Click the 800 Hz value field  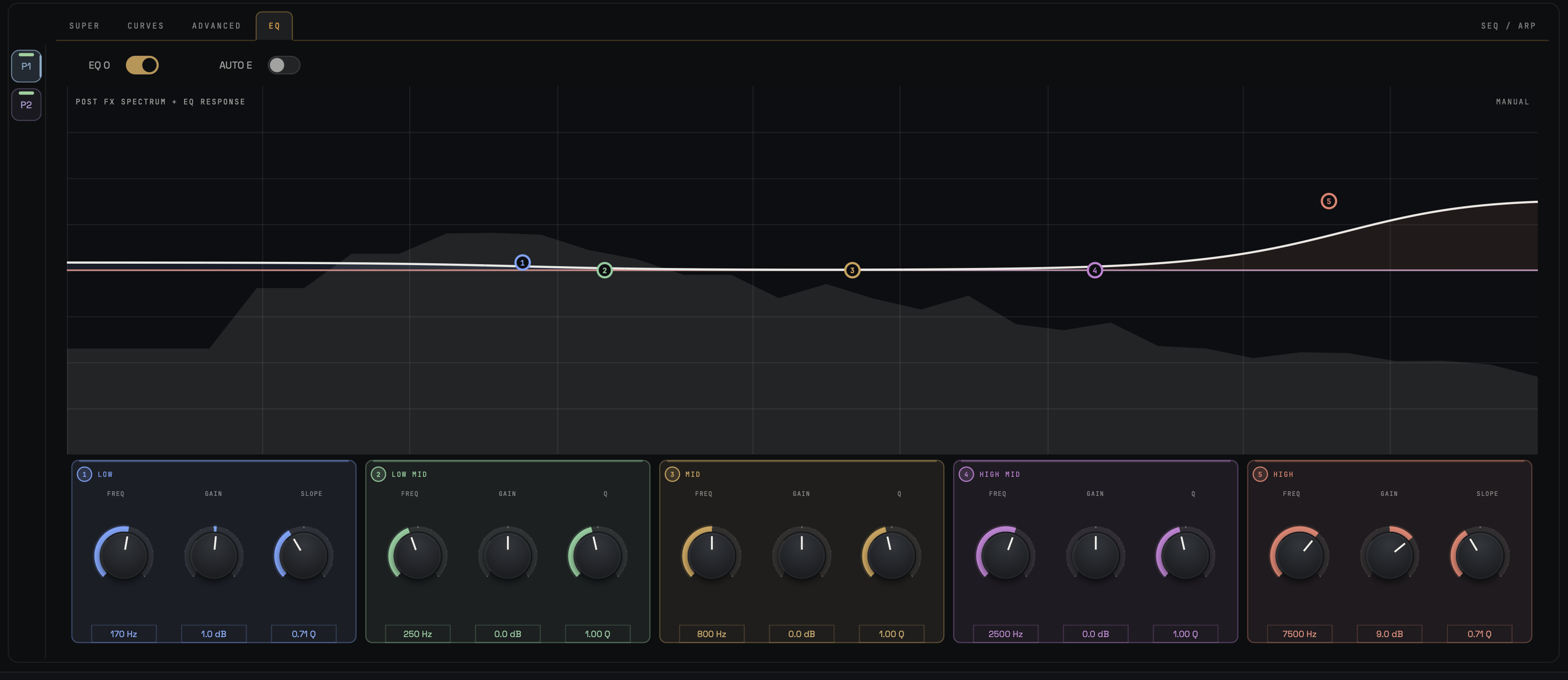pos(712,634)
